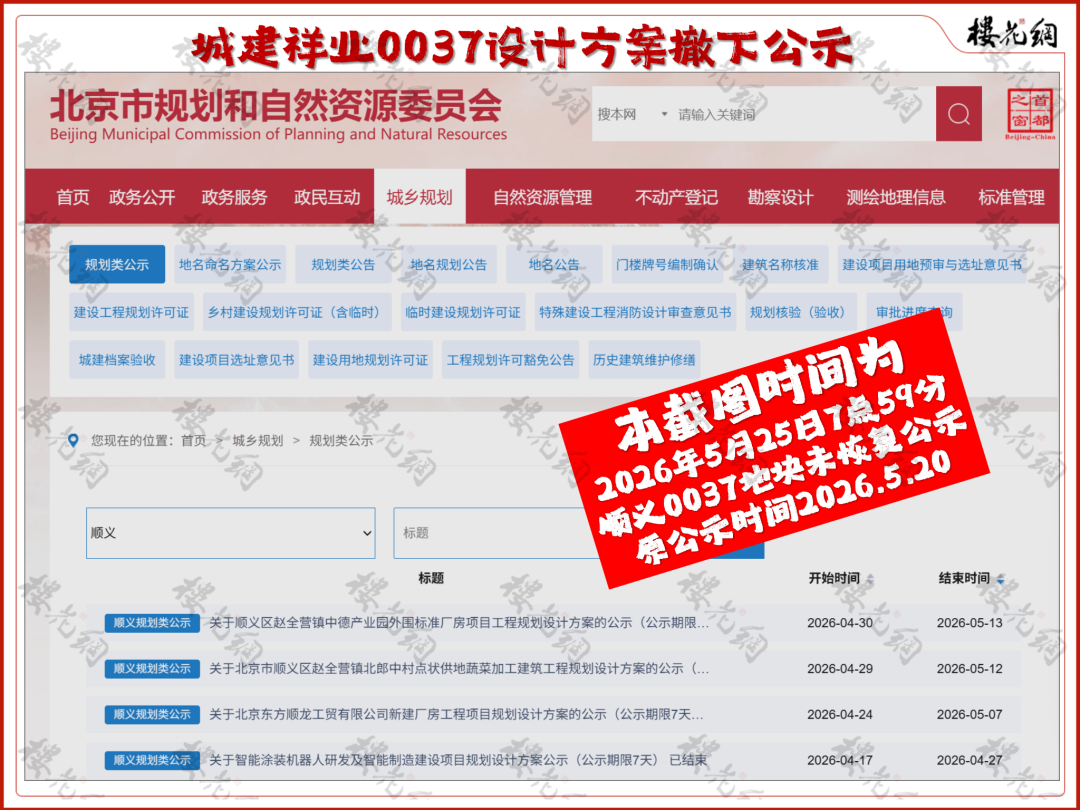Click the 请输入关键词 search box
Screen dimensions: 1080x810
802,114
